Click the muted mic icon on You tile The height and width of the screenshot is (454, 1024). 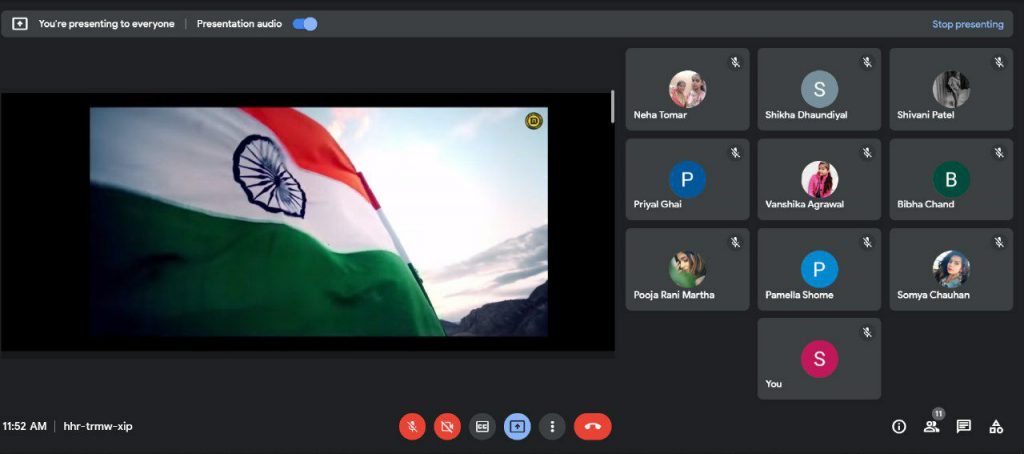(867, 332)
